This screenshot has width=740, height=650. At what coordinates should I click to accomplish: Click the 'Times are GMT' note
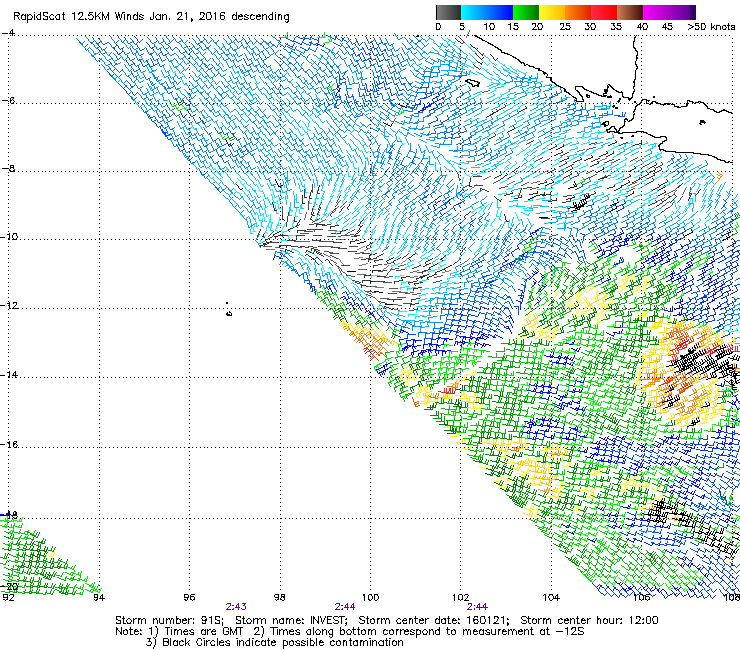tap(204, 632)
